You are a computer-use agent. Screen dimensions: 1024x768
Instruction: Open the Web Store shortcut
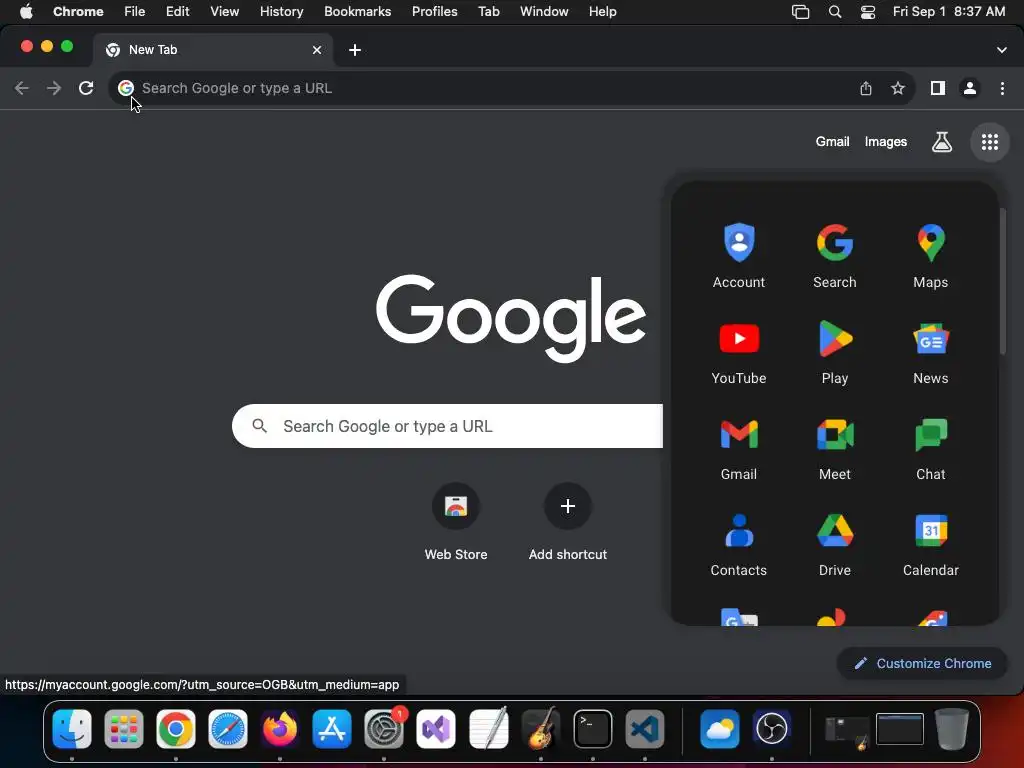tap(456, 522)
